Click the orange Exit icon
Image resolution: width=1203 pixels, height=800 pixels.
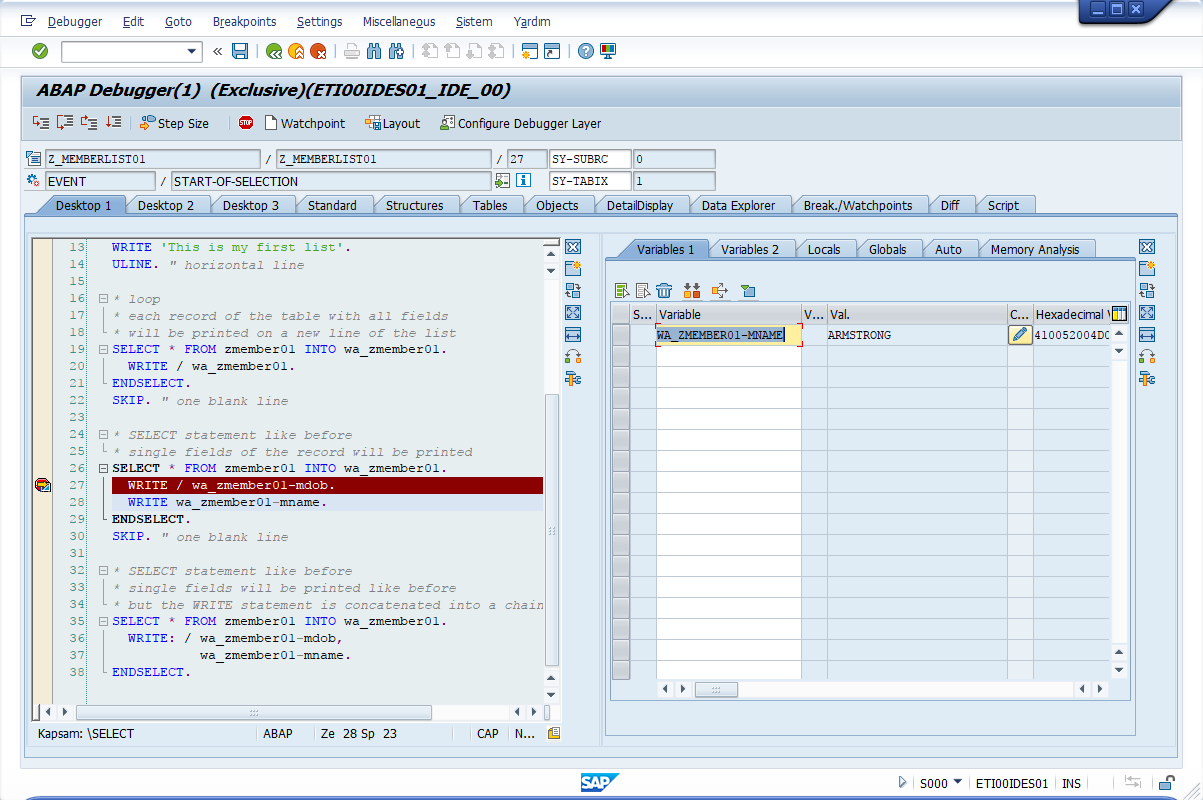coord(296,51)
